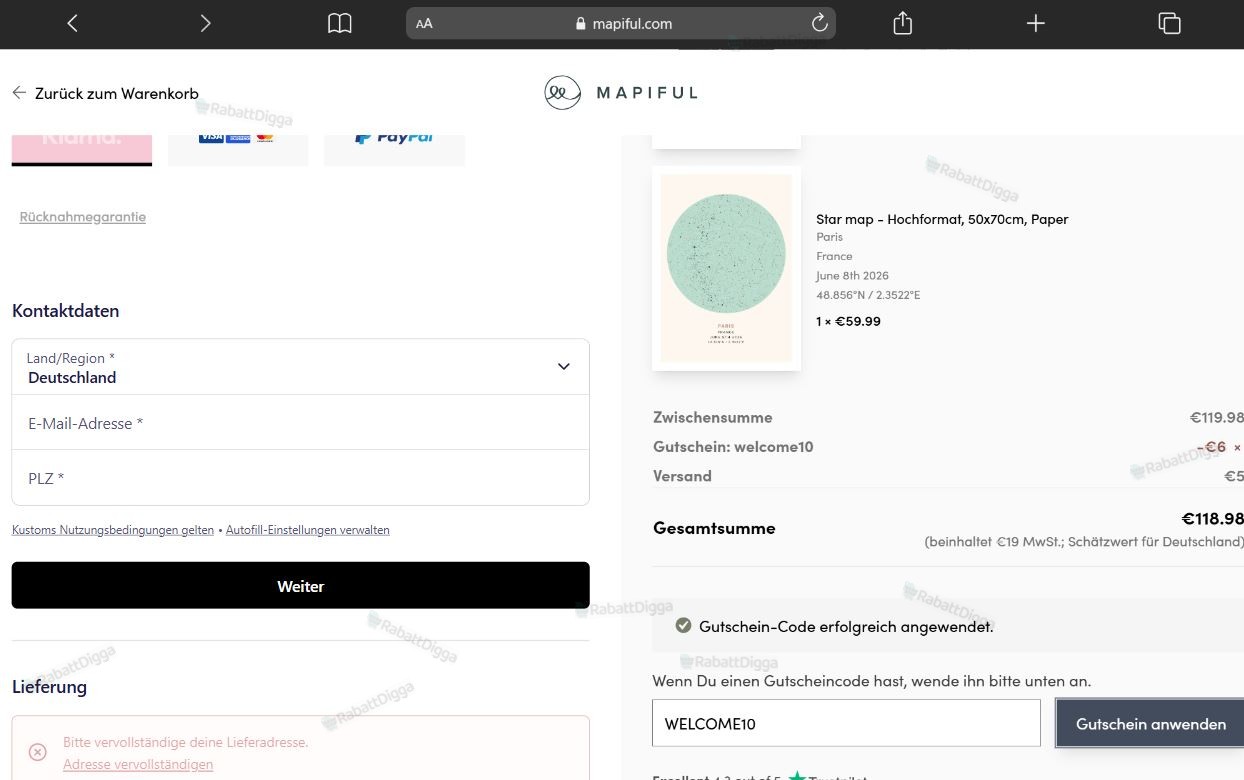This screenshot has width=1244, height=780.
Task: Show all open tabs overview
Action: point(1169,23)
